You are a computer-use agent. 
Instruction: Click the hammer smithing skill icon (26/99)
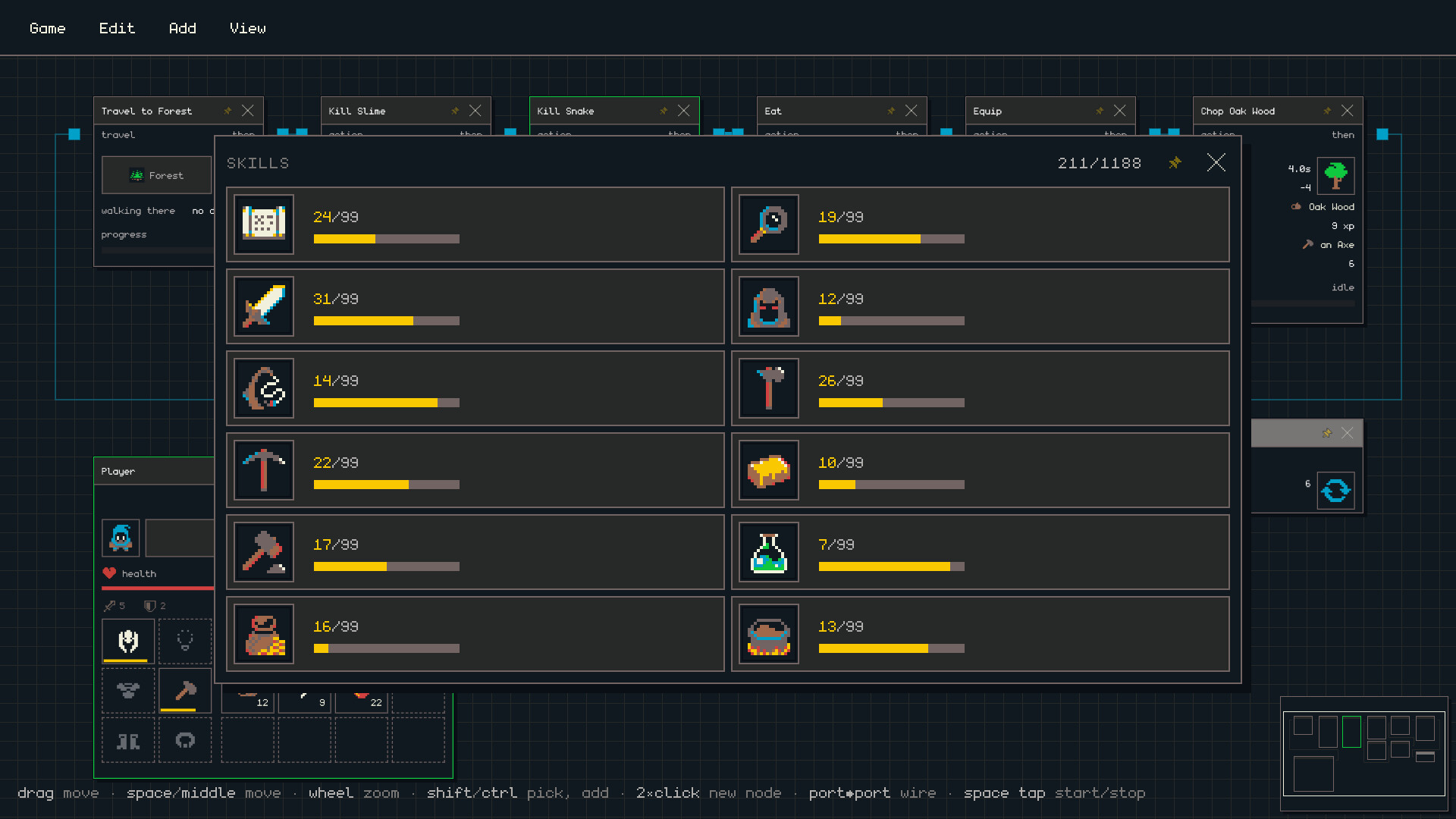pyautogui.click(x=769, y=388)
